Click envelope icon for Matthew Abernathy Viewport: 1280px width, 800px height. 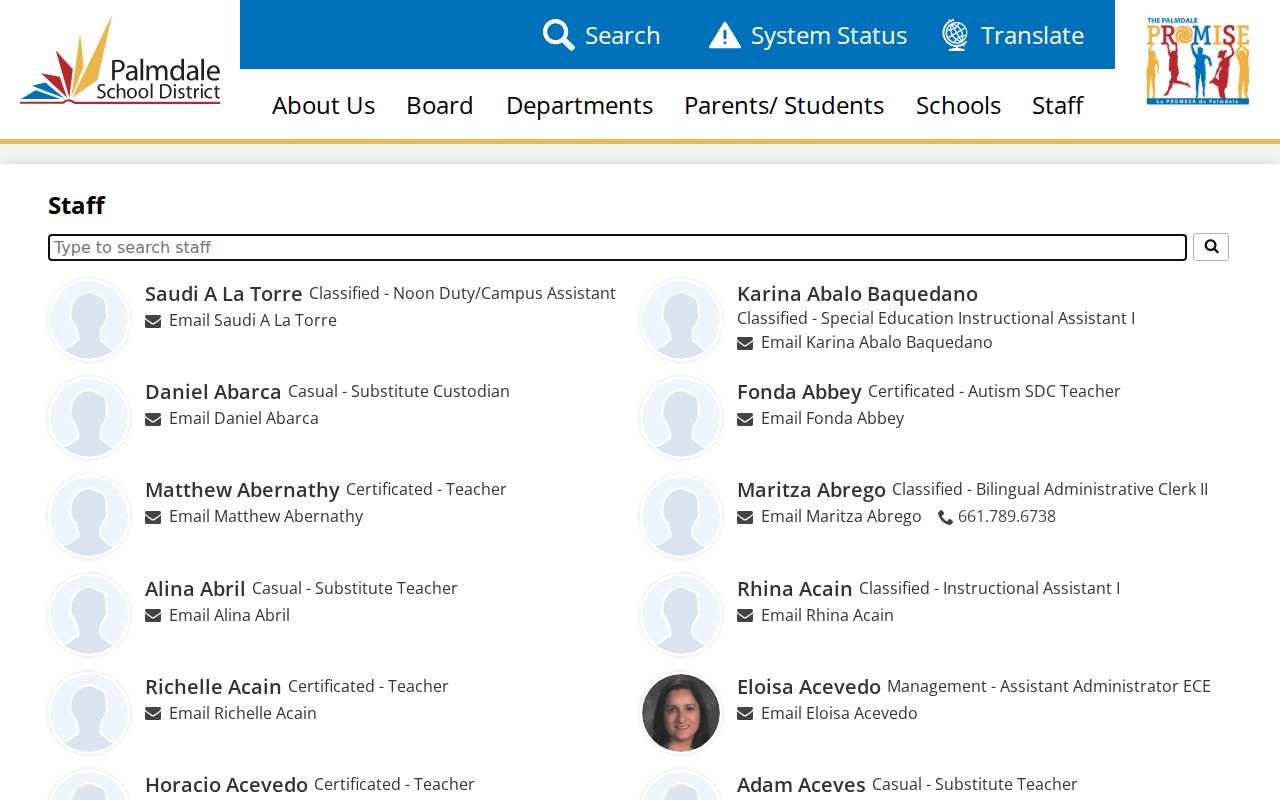(153, 517)
